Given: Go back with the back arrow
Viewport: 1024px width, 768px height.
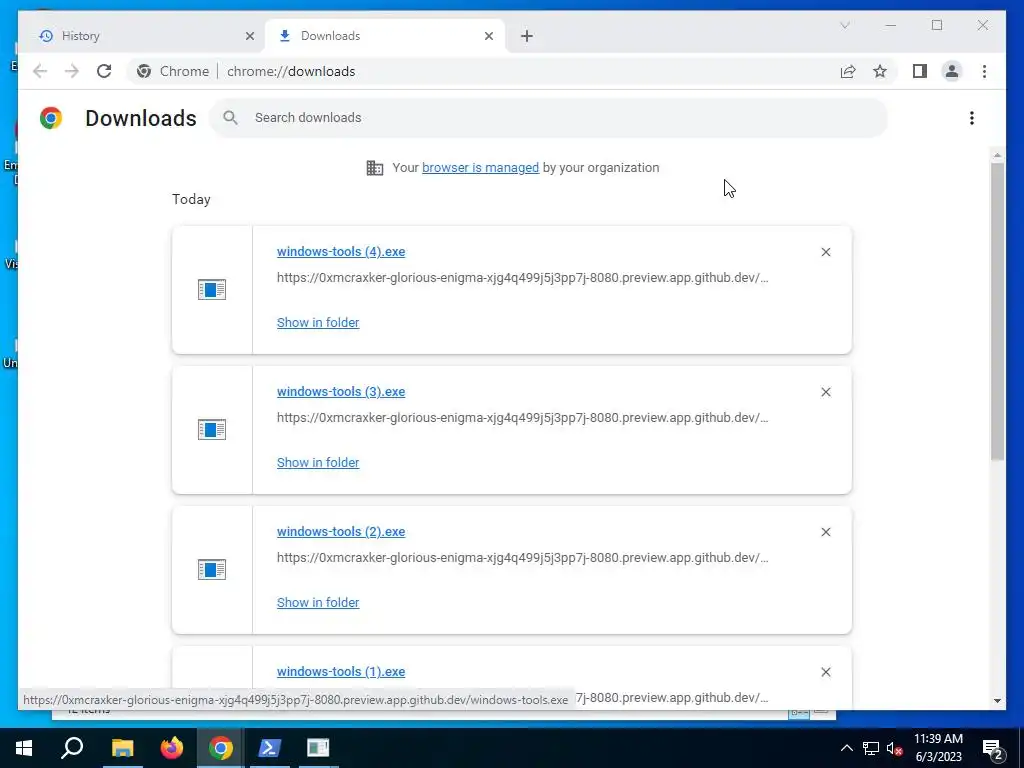Looking at the screenshot, I should pyautogui.click(x=40, y=71).
